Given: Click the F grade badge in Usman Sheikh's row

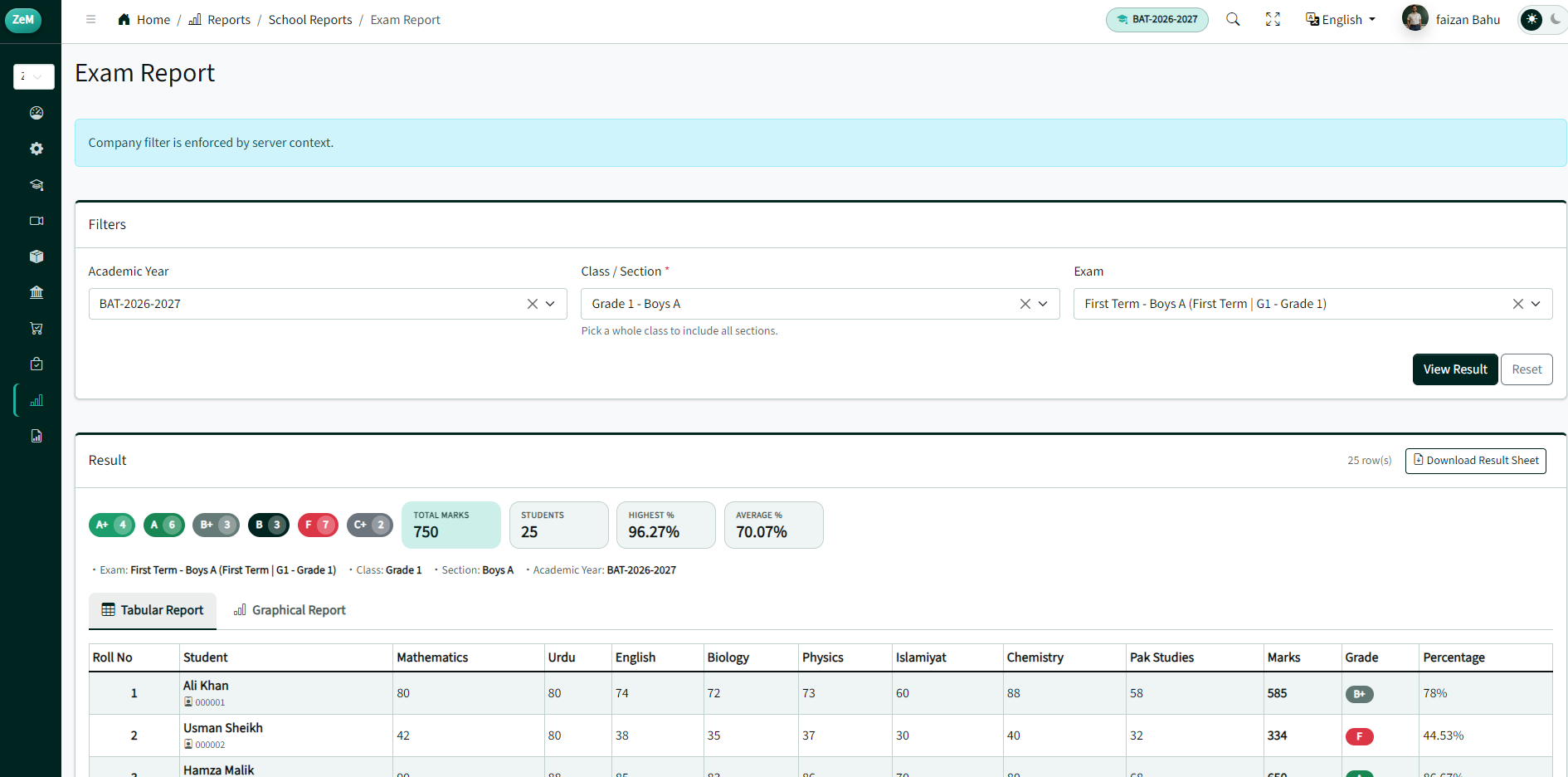Looking at the screenshot, I should 1359,736.
